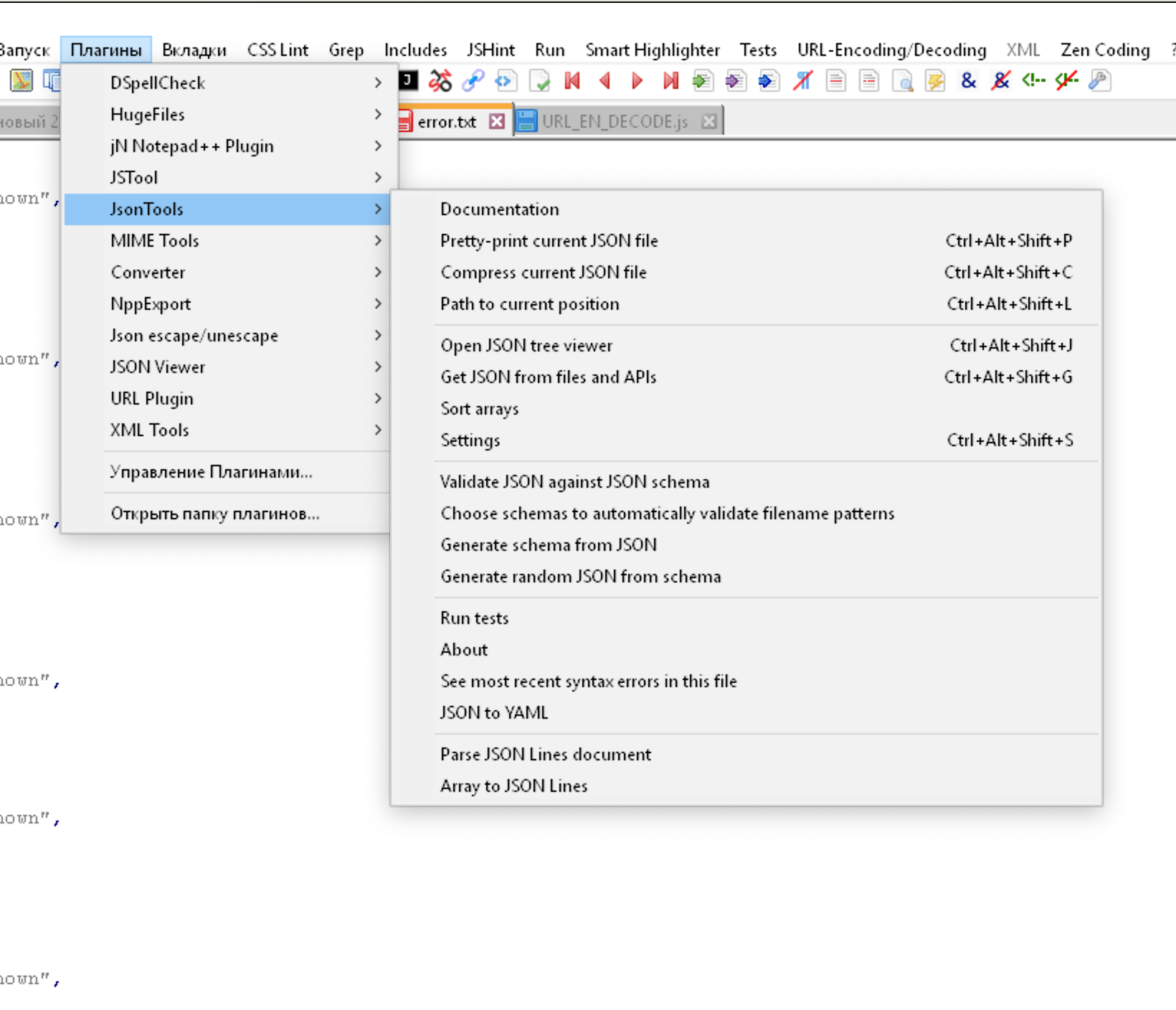The image size is (1176, 1010).
Task: Select the highlighted JsonTools menu entry
Action: 227,209
